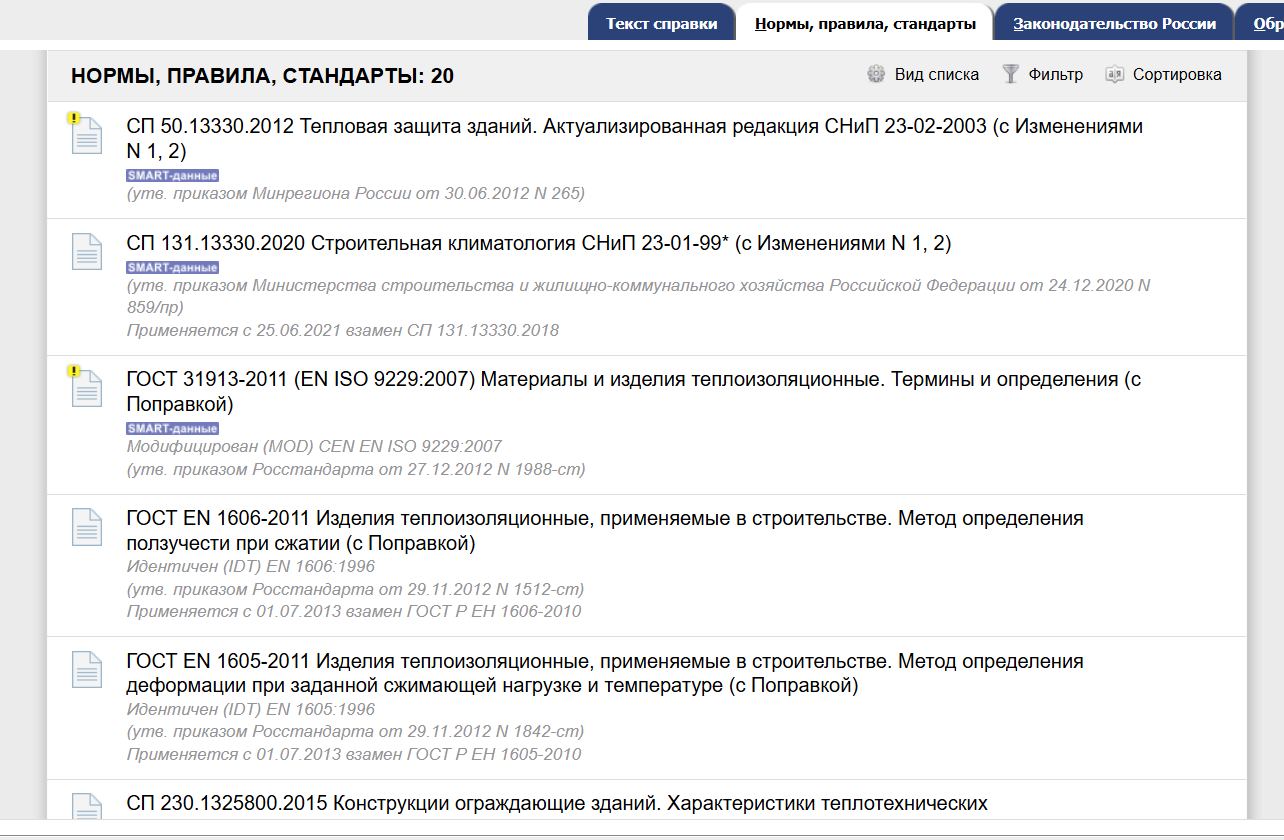Click text приказом Росстандарта от 29.11.2012 N 1842-ст
1284x840 pixels.
[x=356, y=732]
